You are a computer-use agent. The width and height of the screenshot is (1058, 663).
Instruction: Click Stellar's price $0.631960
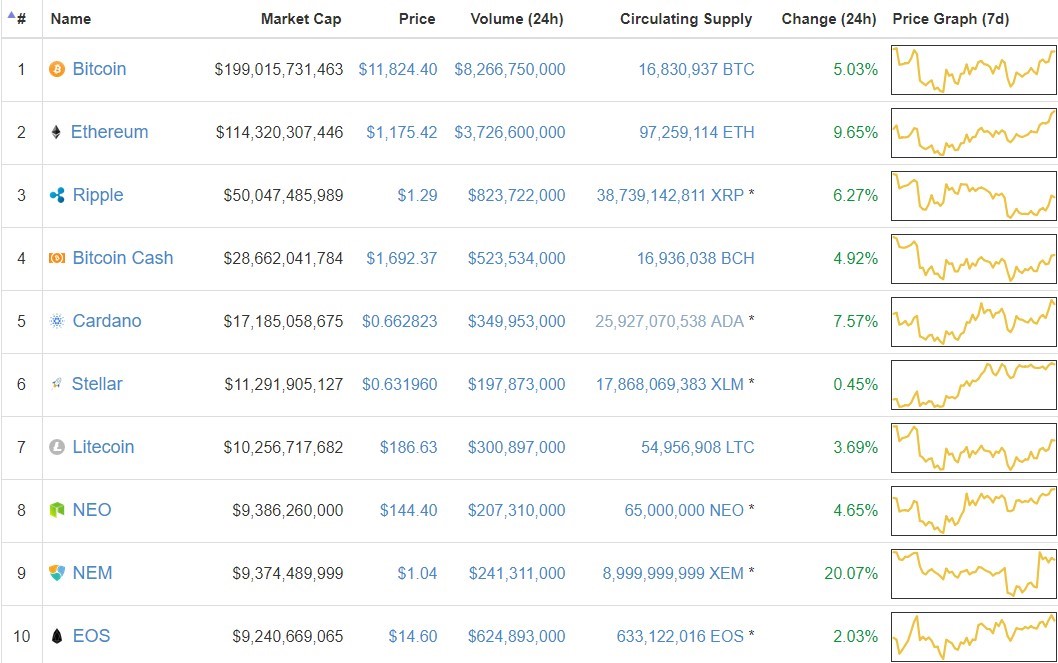point(399,384)
